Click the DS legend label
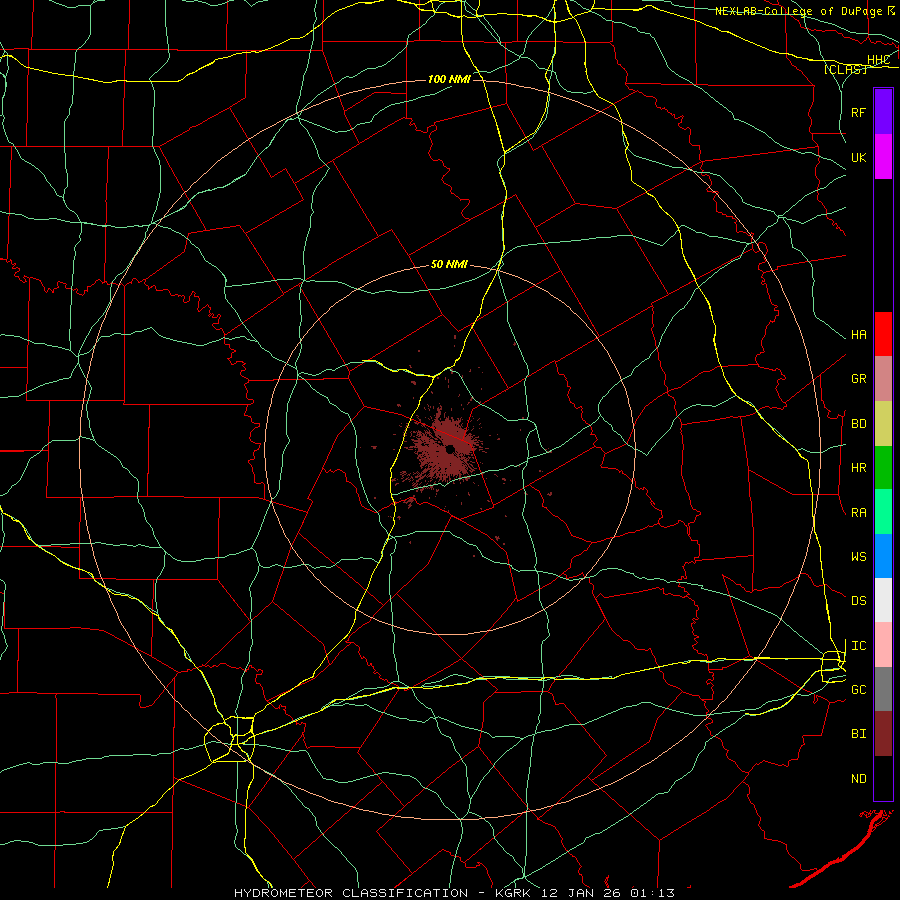The height and width of the screenshot is (900, 900). point(859,601)
